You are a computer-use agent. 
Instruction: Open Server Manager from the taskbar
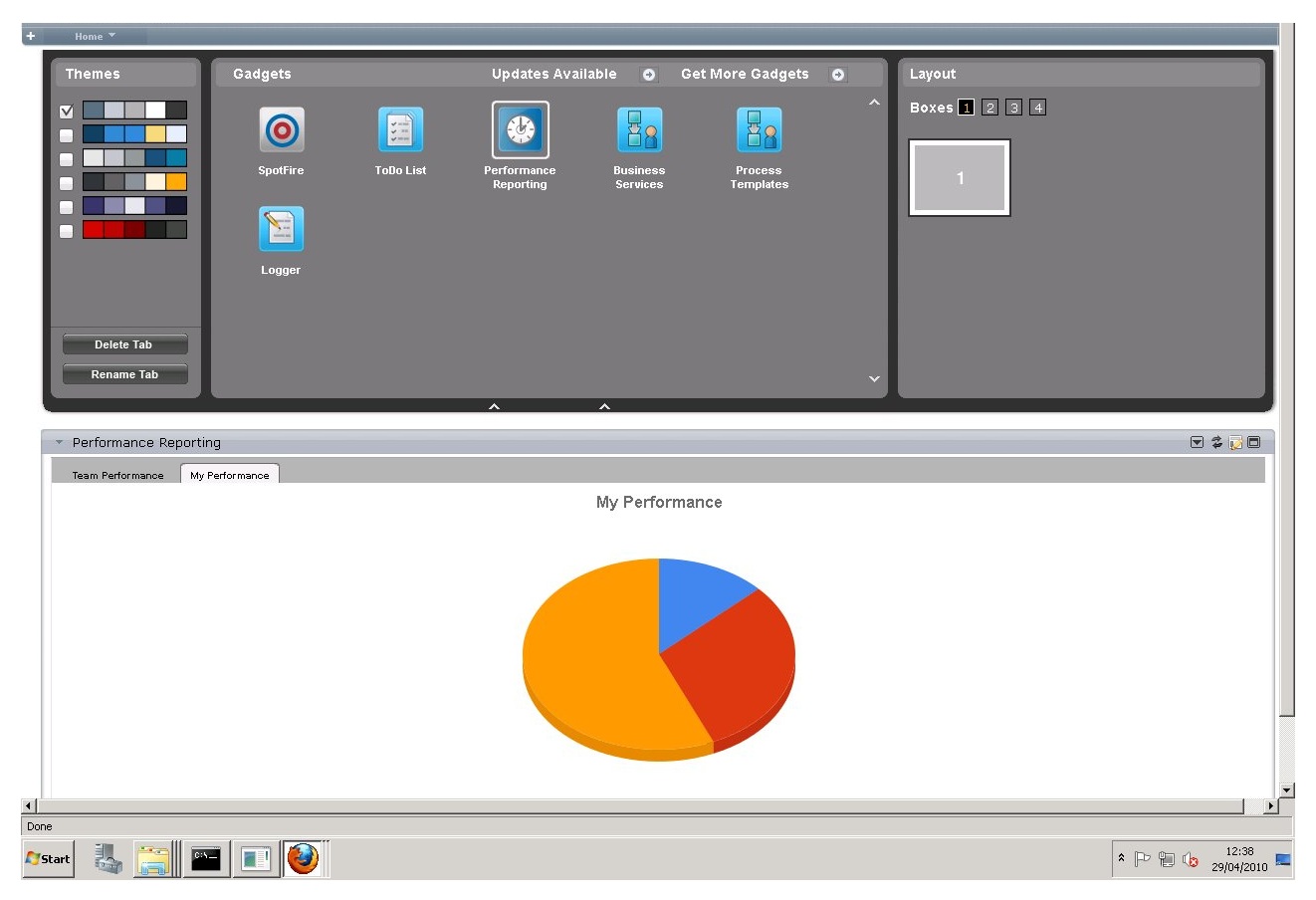(x=108, y=858)
